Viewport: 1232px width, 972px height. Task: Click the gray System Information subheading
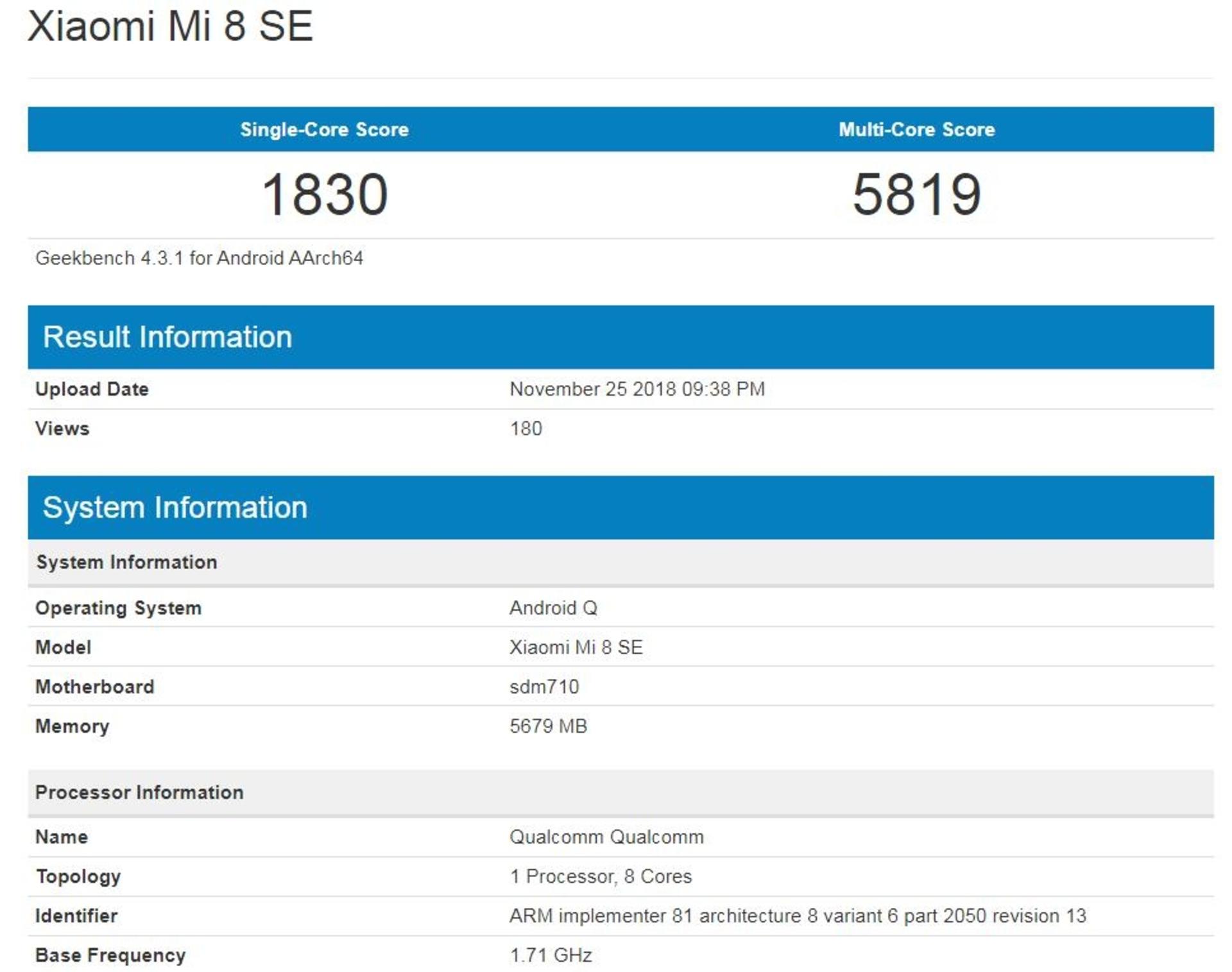pos(126,562)
